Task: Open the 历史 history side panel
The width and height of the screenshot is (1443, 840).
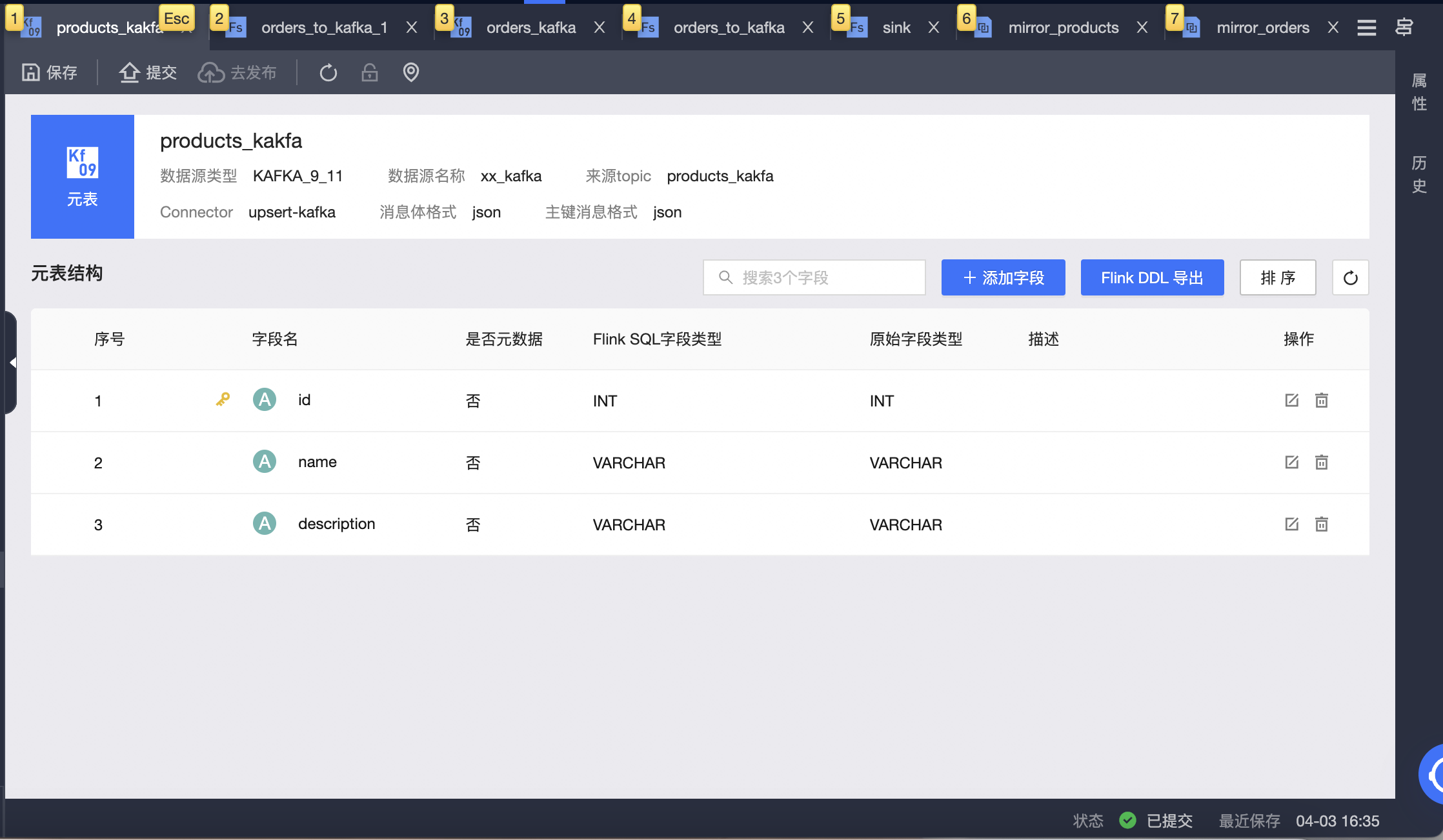Action: (1419, 174)
